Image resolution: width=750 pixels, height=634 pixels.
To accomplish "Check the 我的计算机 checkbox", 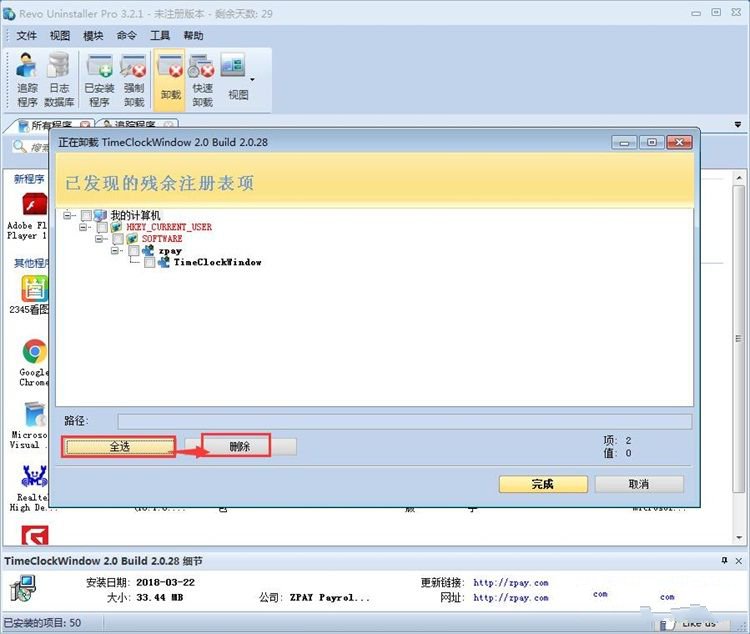I will (86, 216).
